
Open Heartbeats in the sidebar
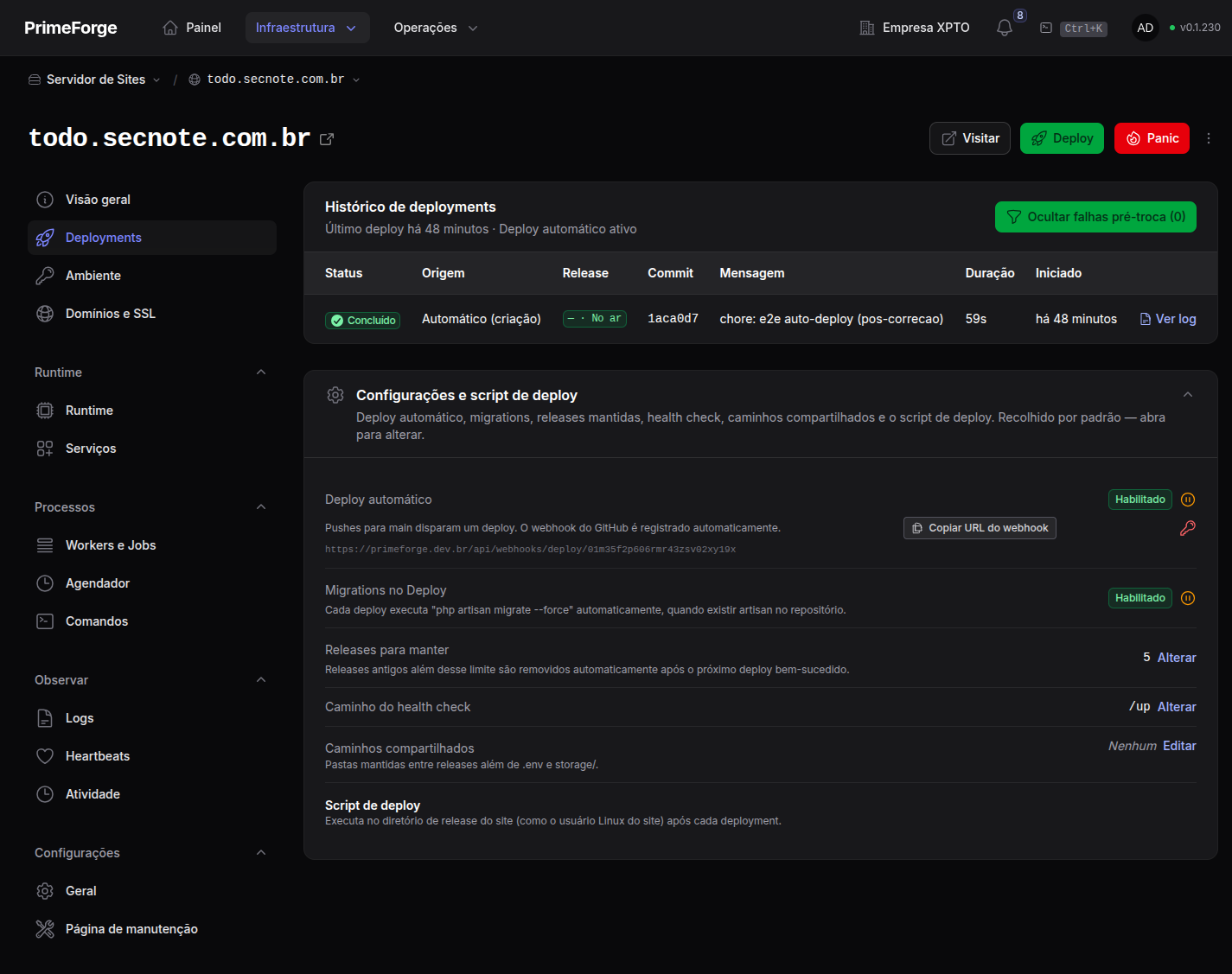(152, 756)
